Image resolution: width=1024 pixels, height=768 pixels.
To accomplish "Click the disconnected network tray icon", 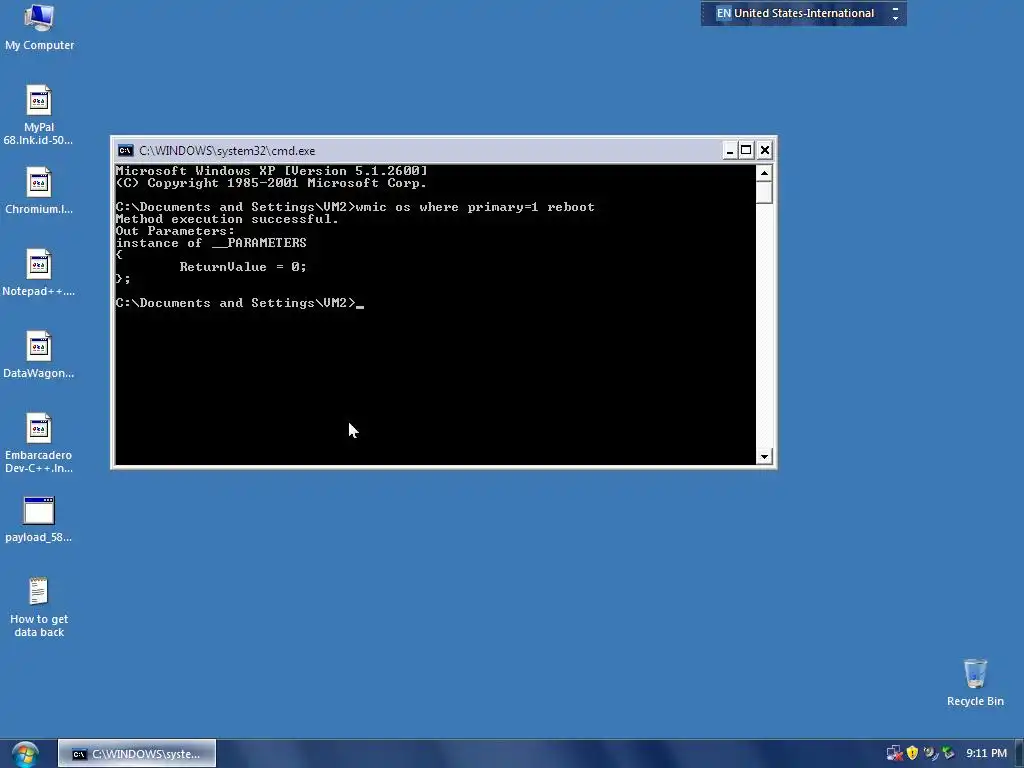I will (x=894, y=753).
